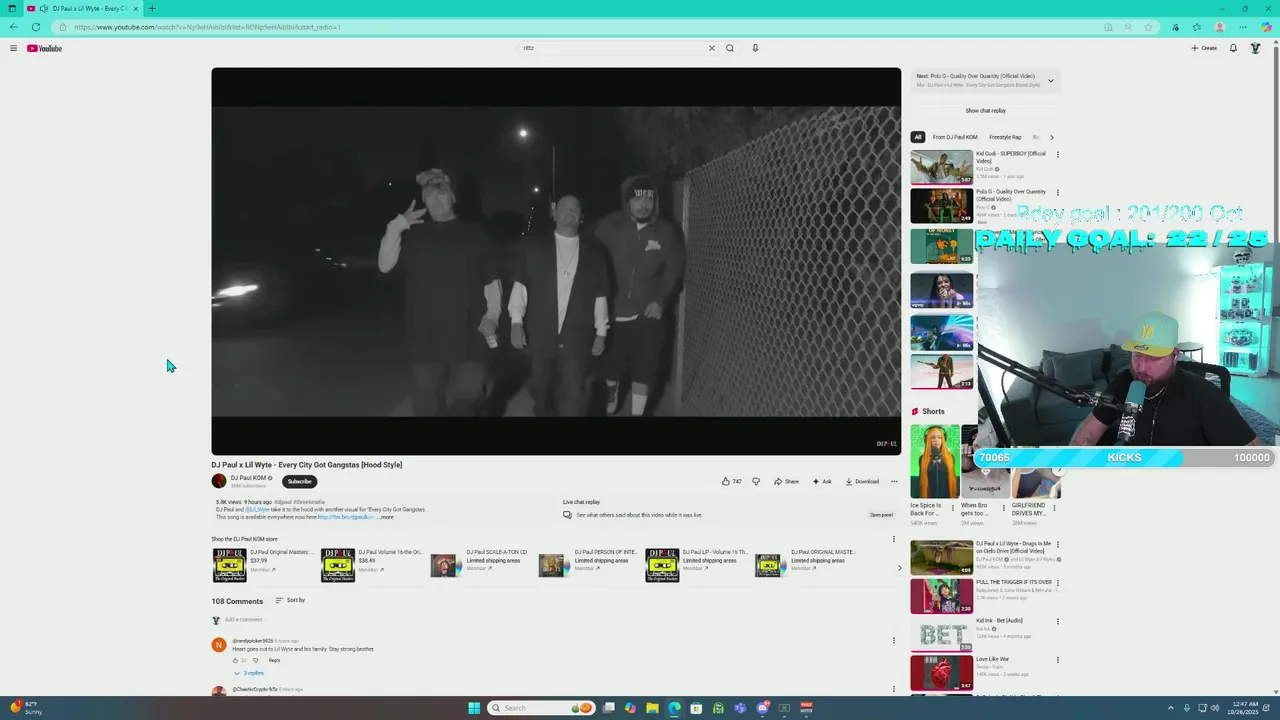Open the Windows Start menu
1280x720 pixels.
pos(474,708)
